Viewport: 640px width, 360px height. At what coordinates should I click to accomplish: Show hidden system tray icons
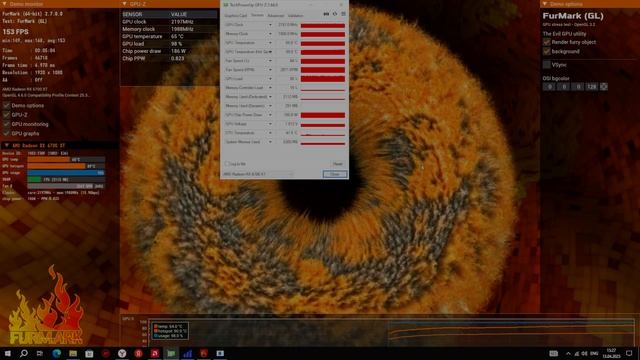(568, 353)
